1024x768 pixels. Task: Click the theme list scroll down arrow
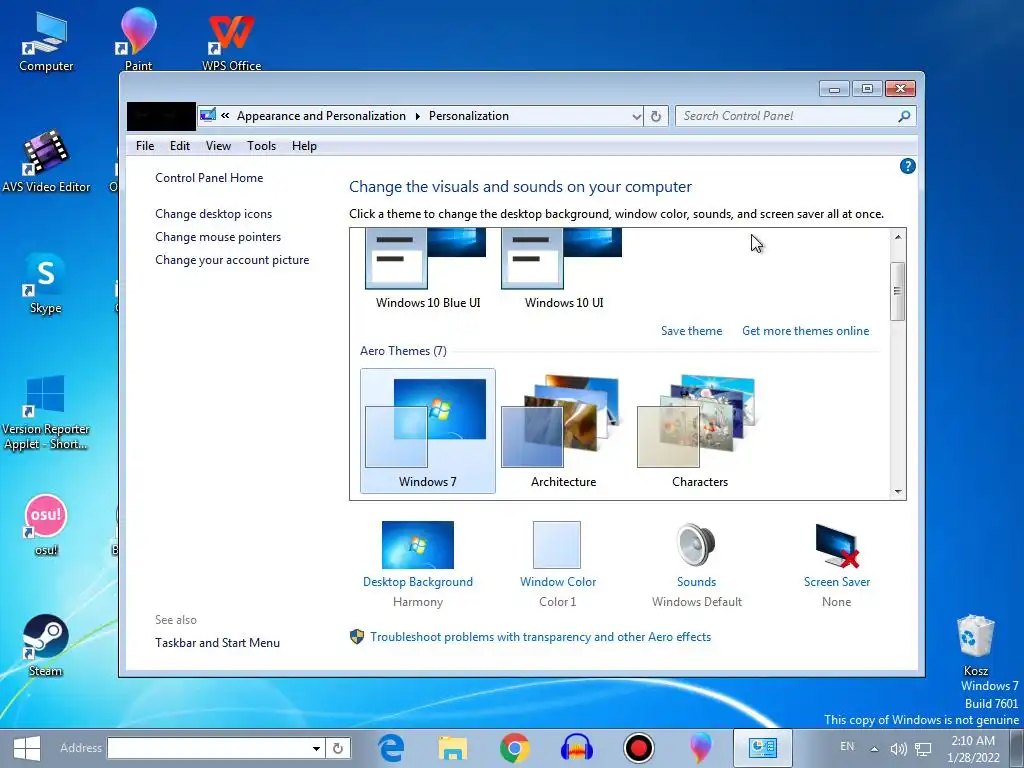[898, 492]
